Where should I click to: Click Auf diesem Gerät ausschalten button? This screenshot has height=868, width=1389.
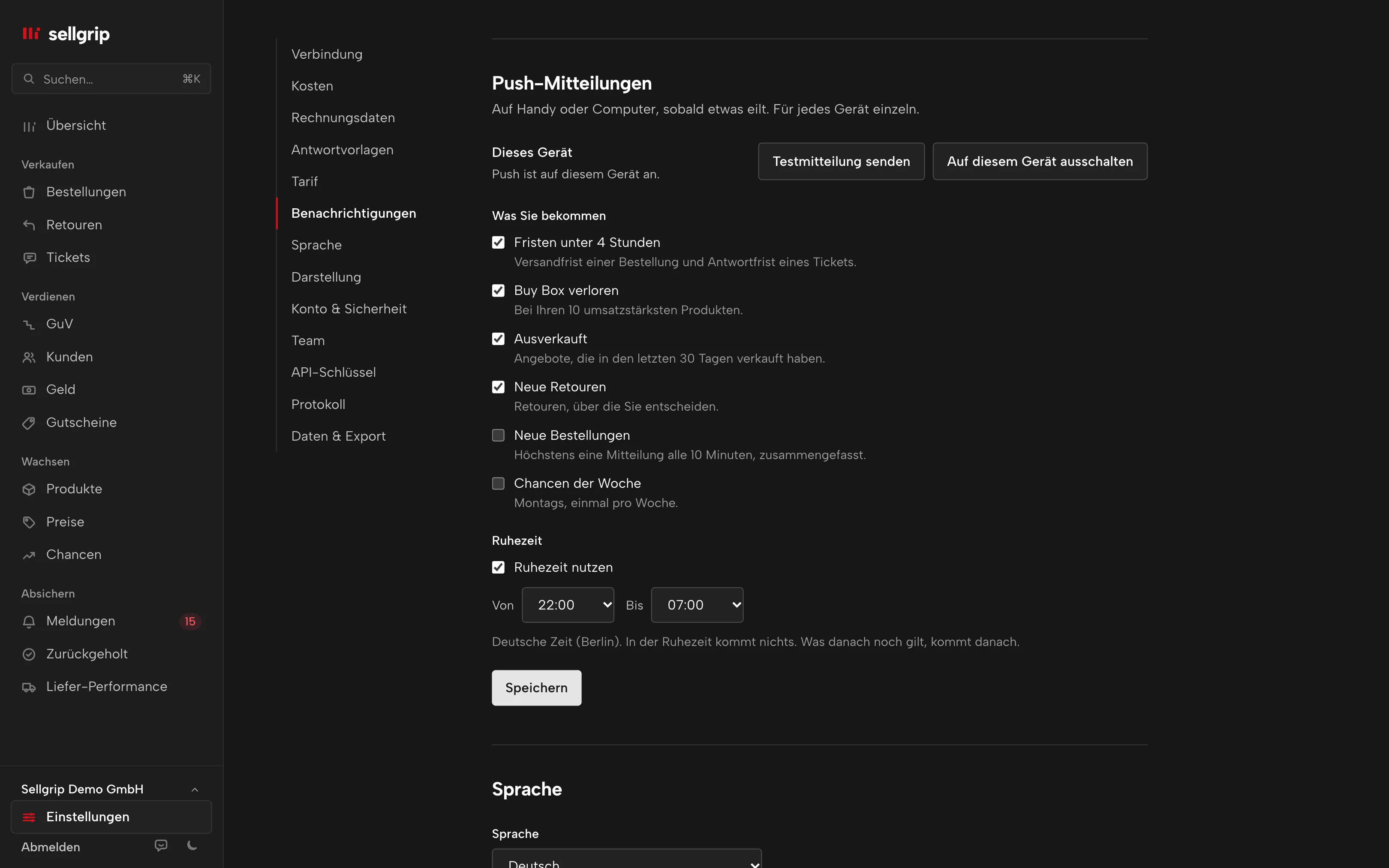(1040, 161)
